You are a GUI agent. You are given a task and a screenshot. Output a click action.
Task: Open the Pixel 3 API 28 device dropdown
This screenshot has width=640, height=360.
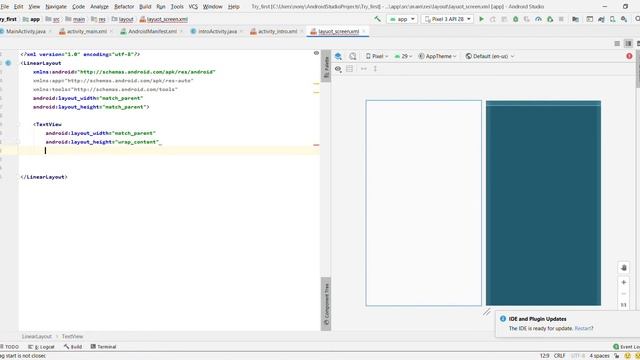pyautogui.click(x=447, y=19)
